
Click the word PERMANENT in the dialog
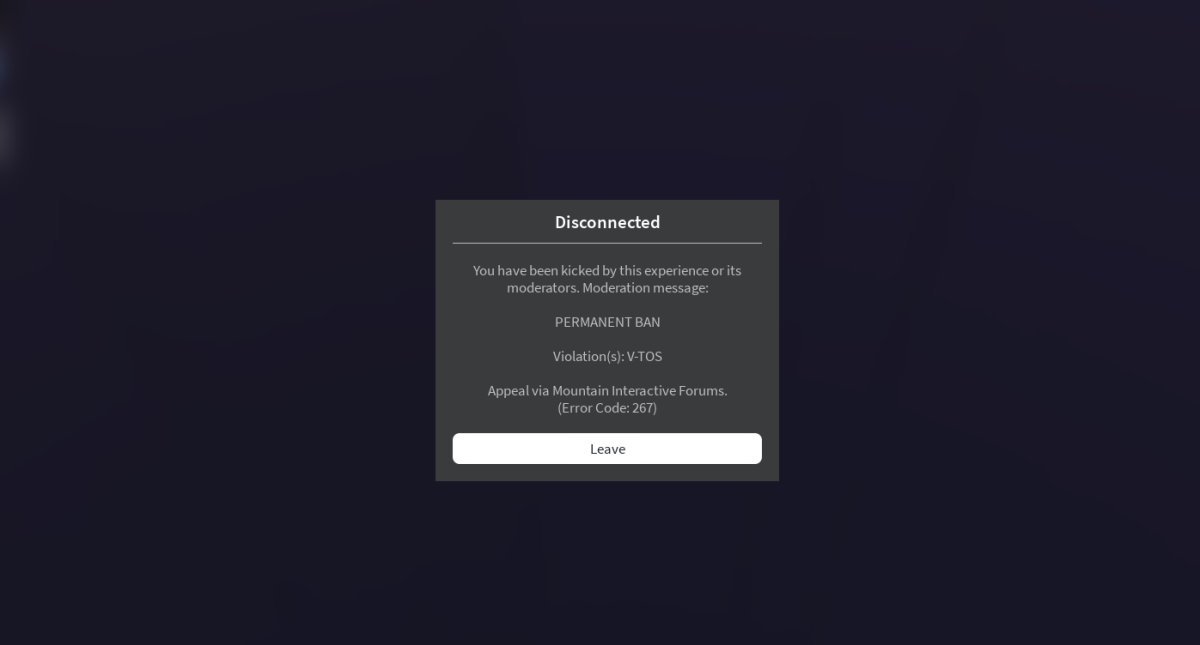point(593,322)
